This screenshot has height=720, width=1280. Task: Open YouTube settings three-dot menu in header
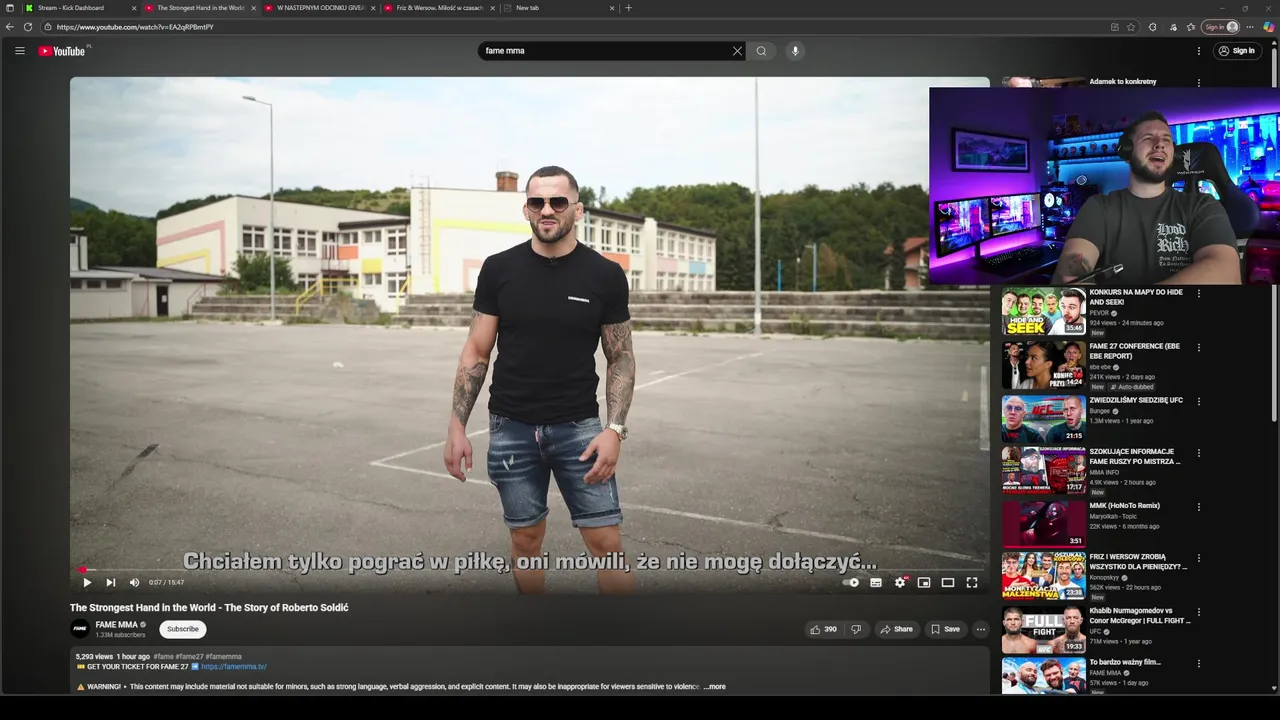point(1198,51)
